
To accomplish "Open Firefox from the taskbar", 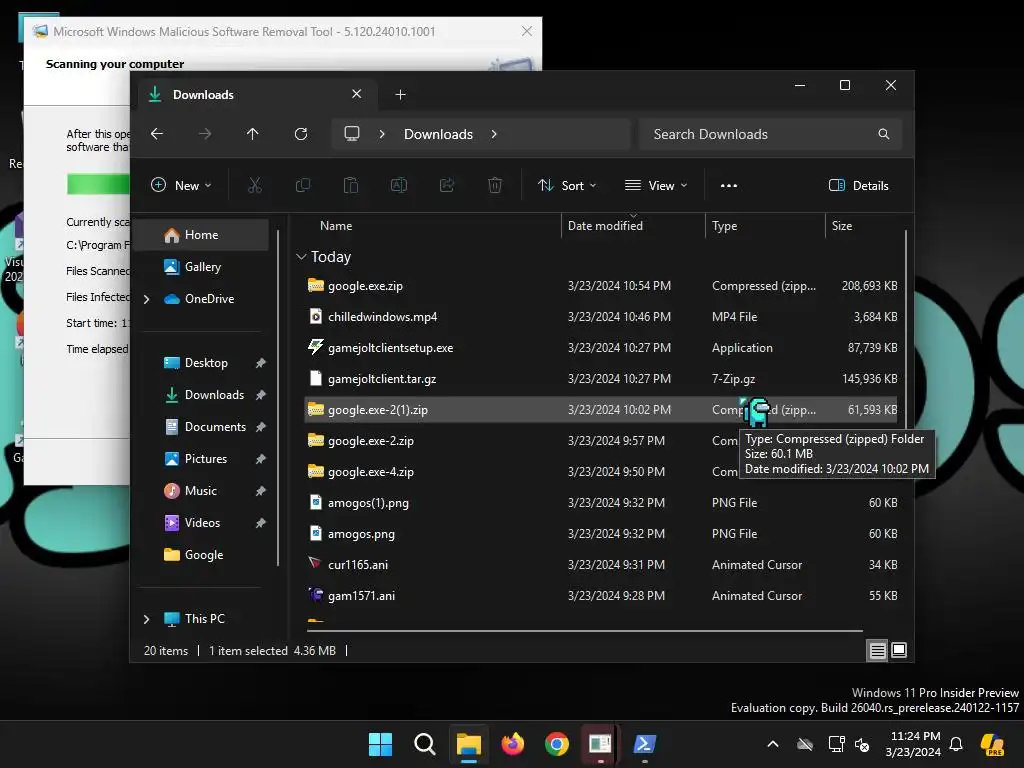I will click(x=513, y=744).
